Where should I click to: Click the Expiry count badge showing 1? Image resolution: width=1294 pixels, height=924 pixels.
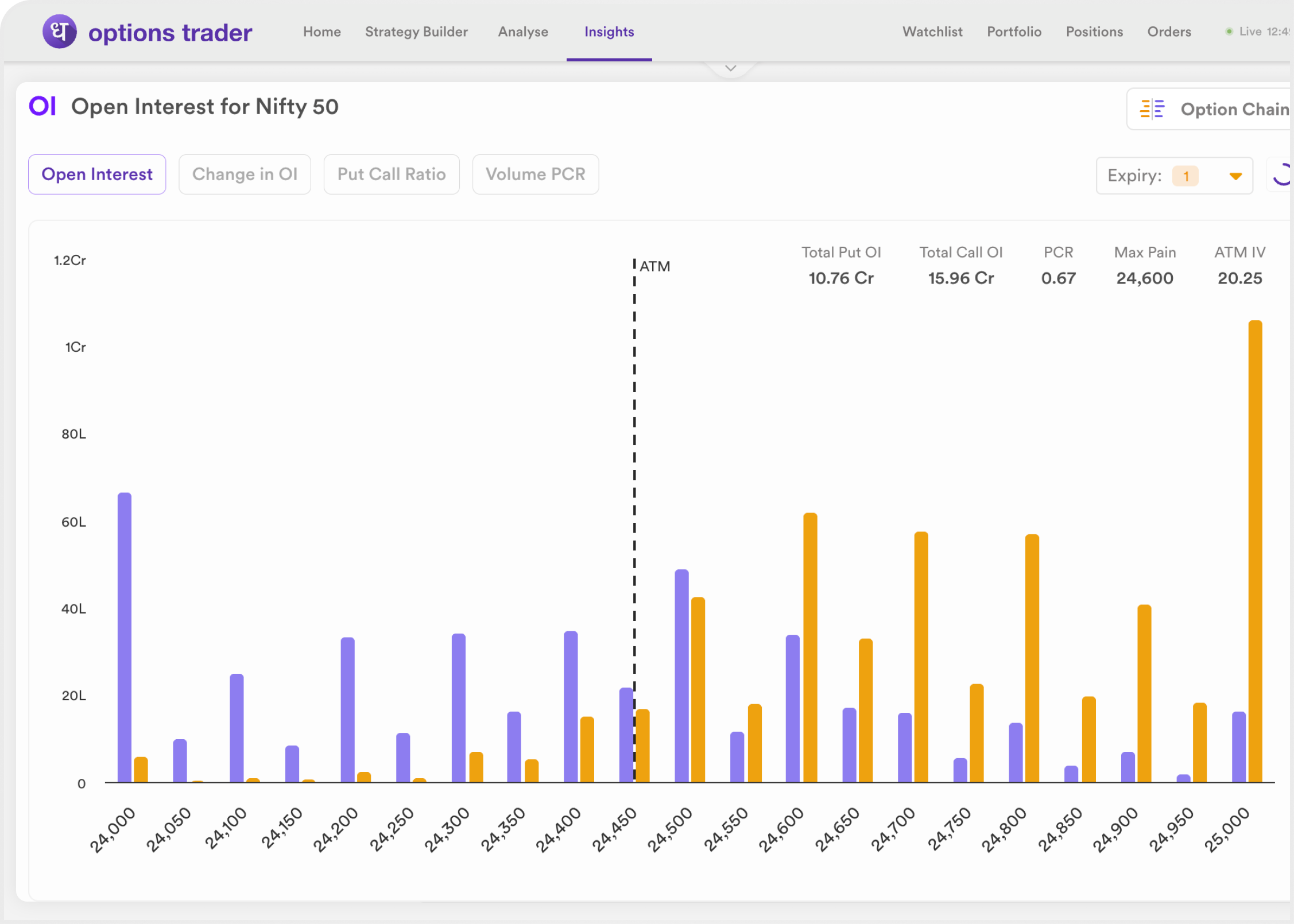1185,176
